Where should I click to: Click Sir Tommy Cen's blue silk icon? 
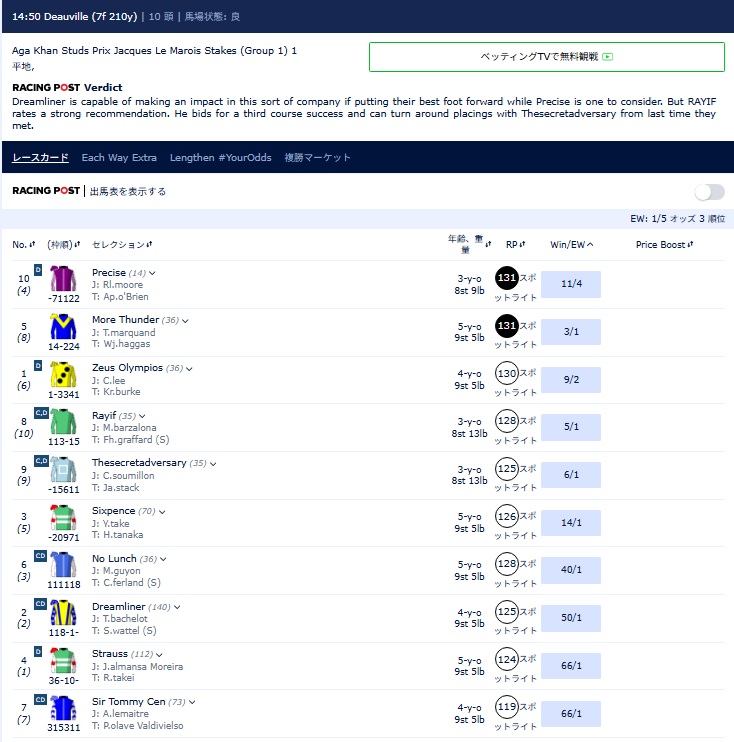tap(63, 708)
